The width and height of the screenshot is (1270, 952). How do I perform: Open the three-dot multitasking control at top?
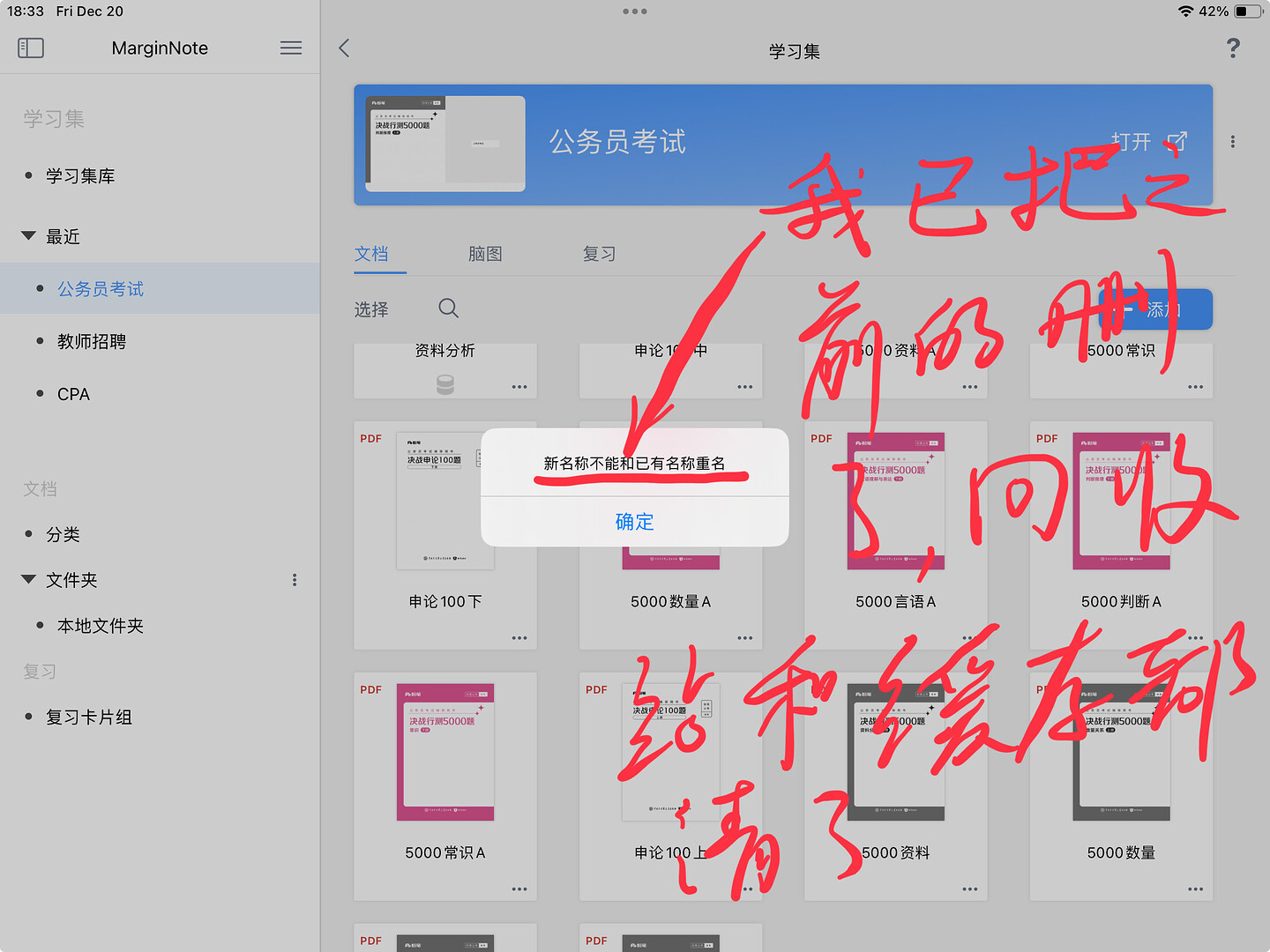[635, 11]
